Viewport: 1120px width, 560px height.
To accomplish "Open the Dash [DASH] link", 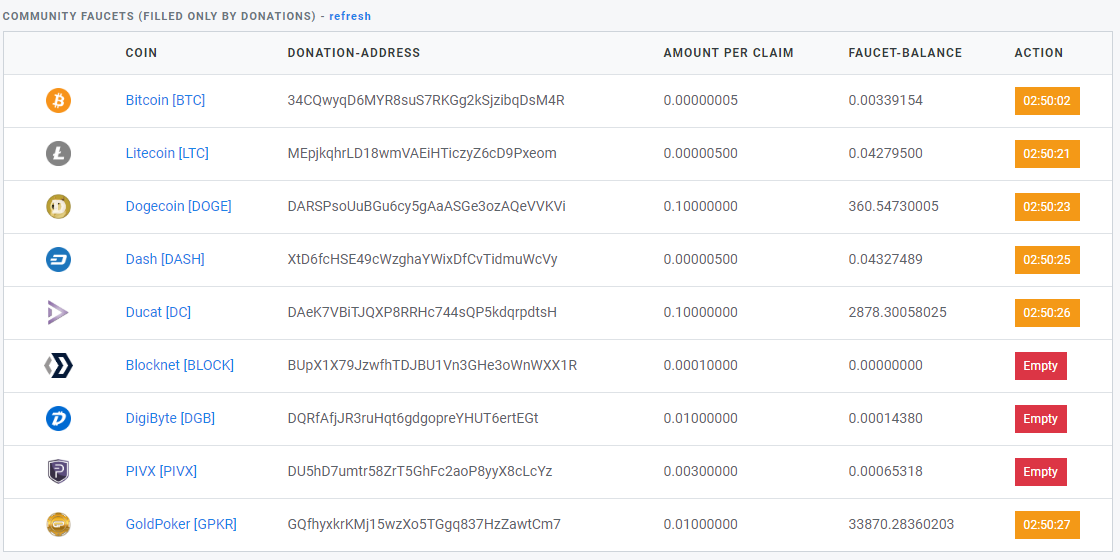I will point(165,259).
